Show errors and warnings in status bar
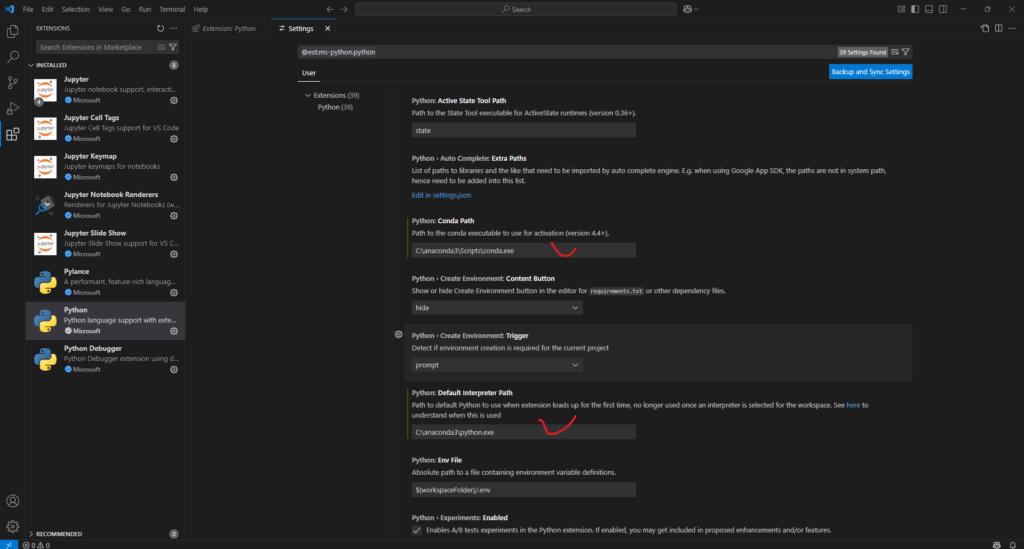This screenshot has height=549, width=1024. pyautogui.click(x=37, y=545)
